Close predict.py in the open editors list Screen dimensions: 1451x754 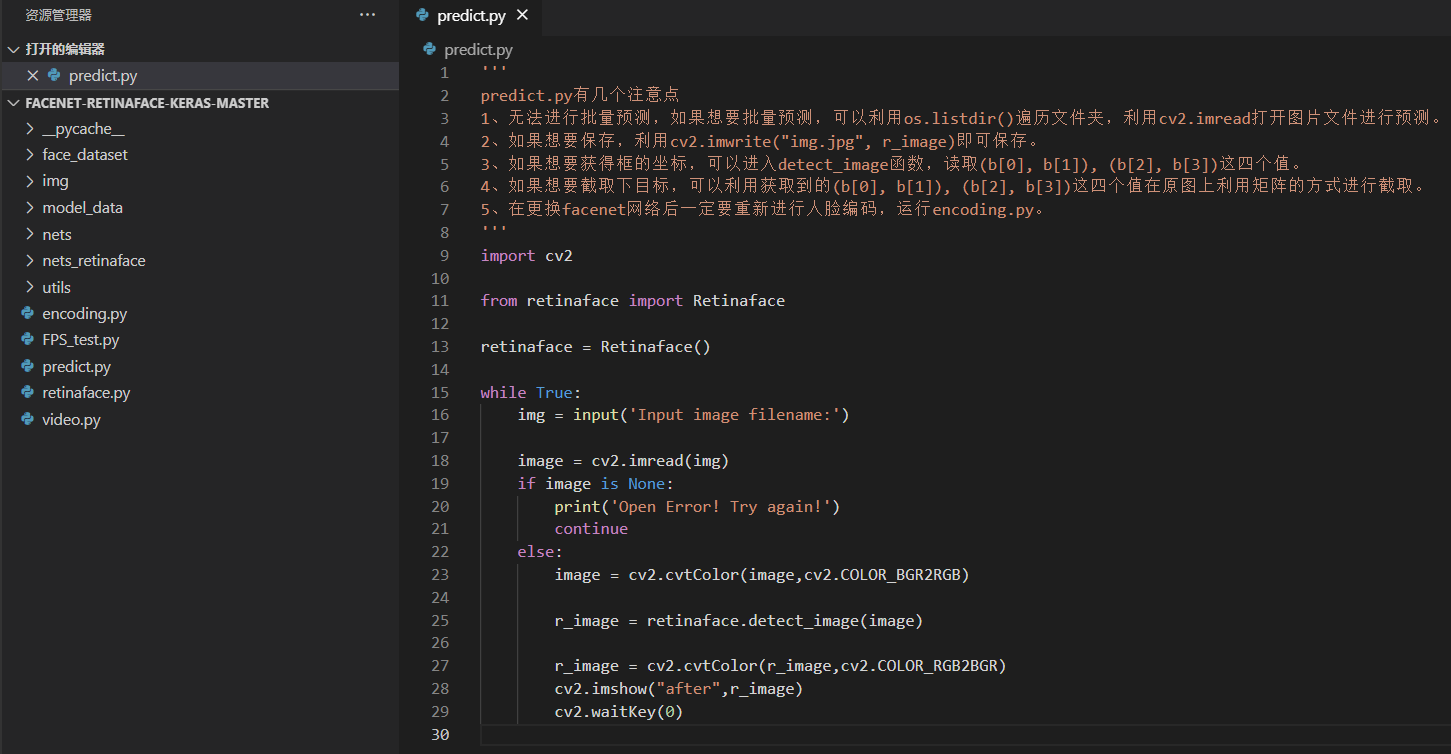(32, 75)
